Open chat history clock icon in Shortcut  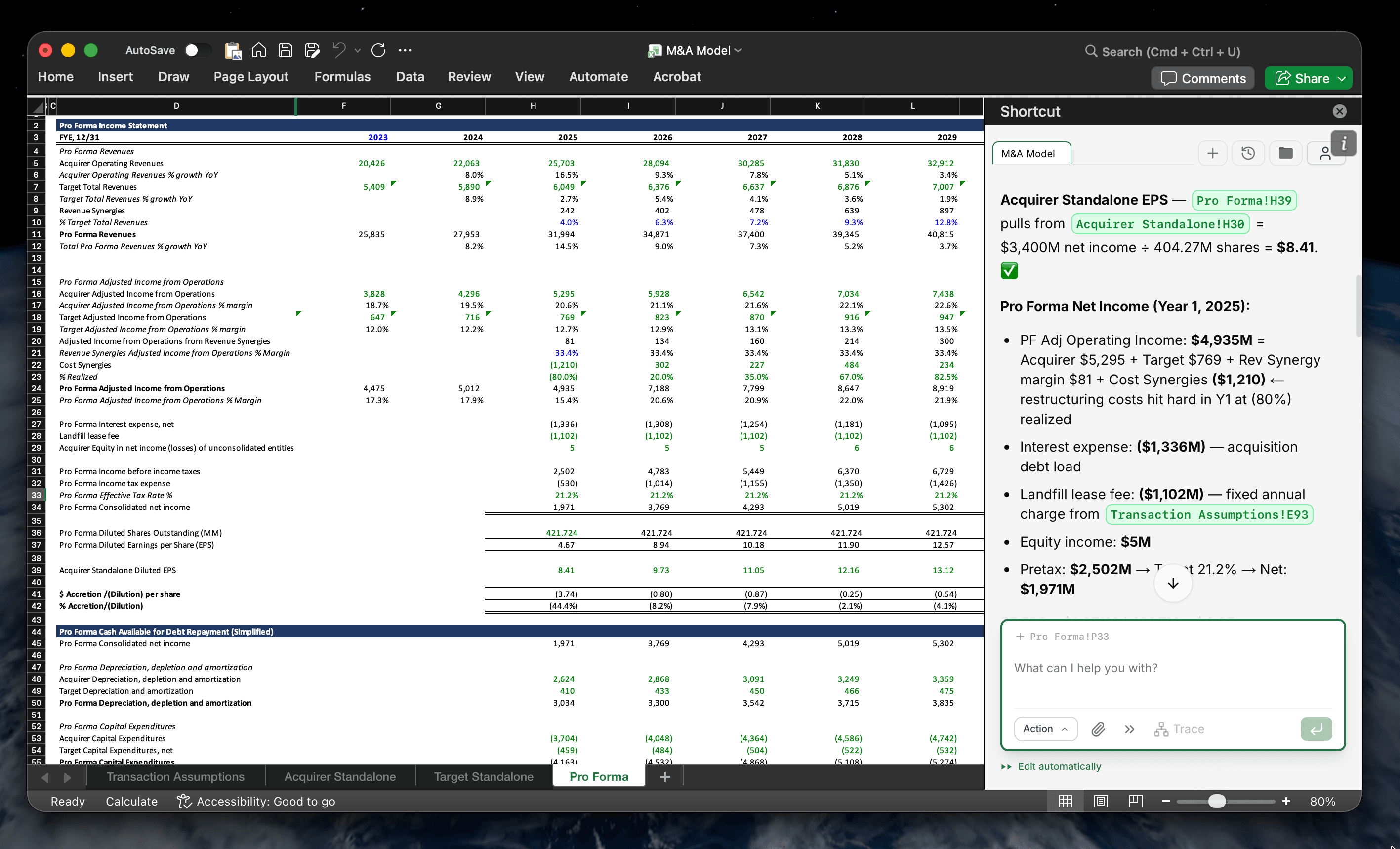tap(1248, 153)
